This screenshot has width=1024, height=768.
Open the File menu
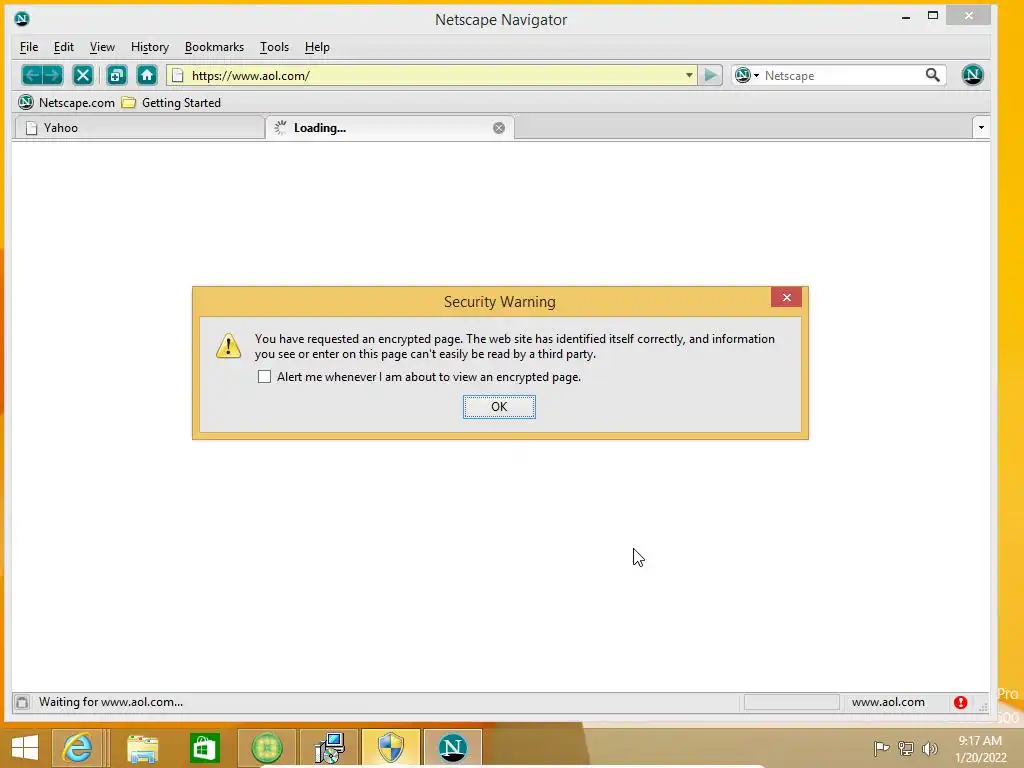pyautogui.click(x=29, y=47)
